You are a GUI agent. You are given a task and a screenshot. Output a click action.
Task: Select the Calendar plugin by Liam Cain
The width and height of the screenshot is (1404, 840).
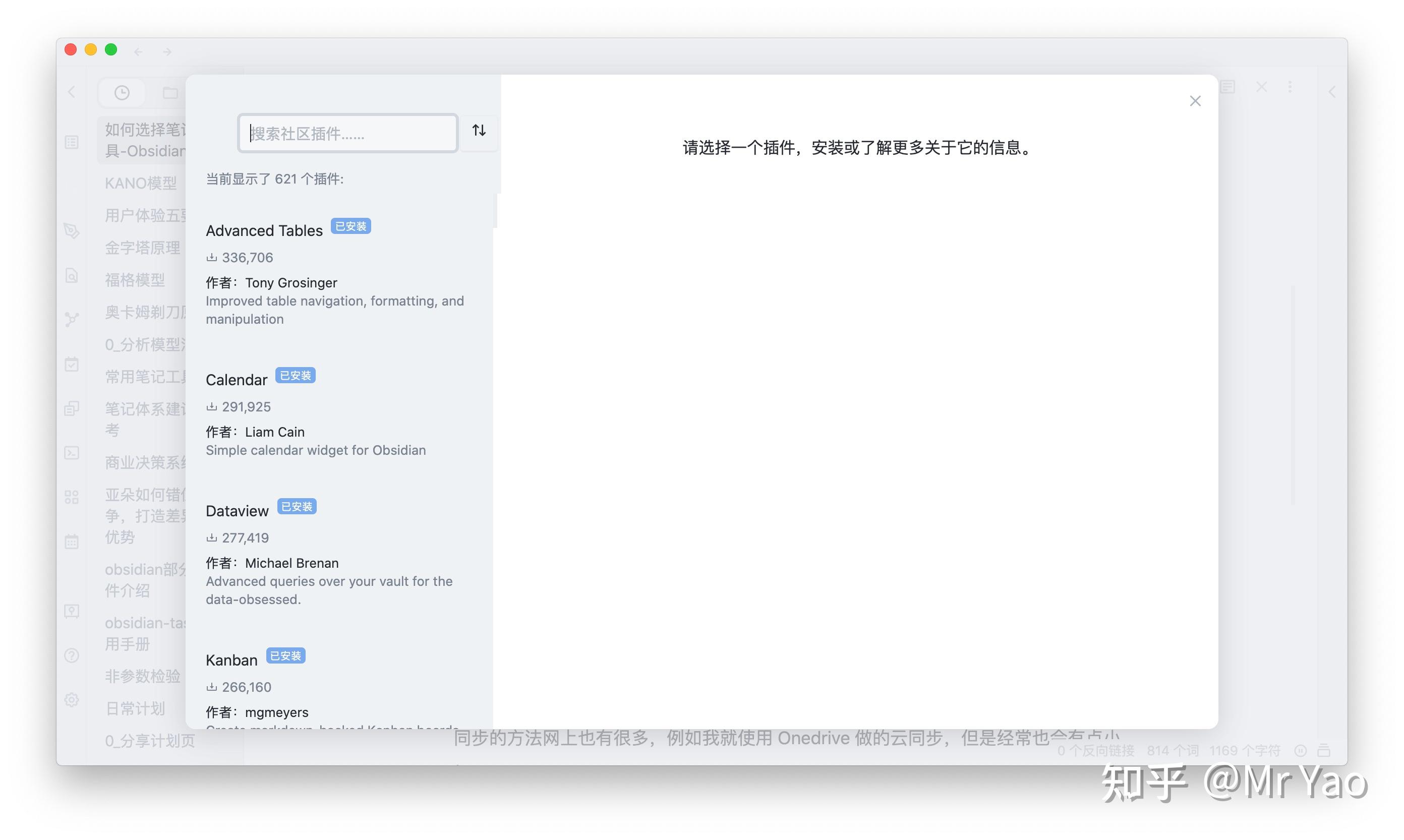[x=236, y=380]
